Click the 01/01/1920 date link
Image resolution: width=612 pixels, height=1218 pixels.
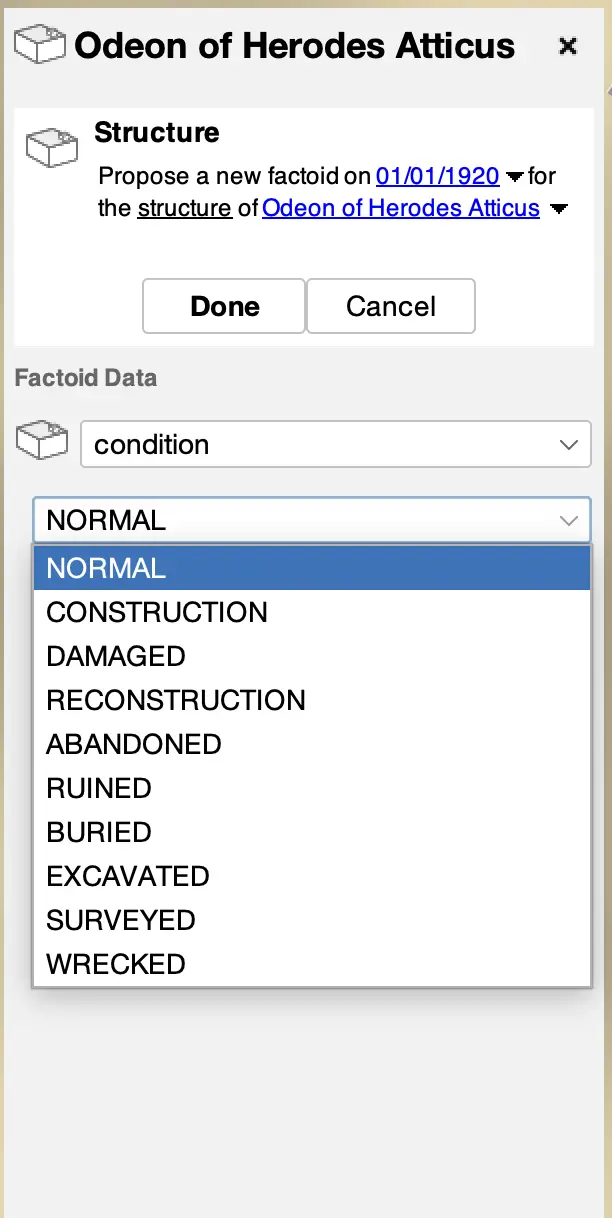coord(437,176)
